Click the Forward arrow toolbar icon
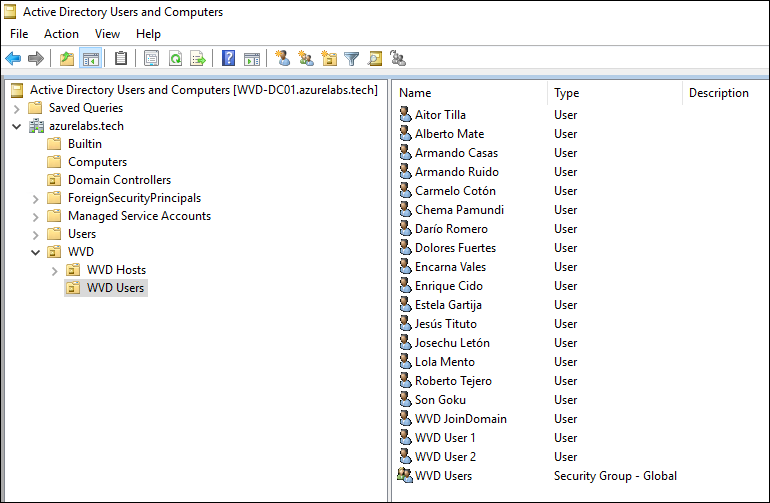Image resolution: width=770 pixels, height=503 pixels. tap(36, 59)
